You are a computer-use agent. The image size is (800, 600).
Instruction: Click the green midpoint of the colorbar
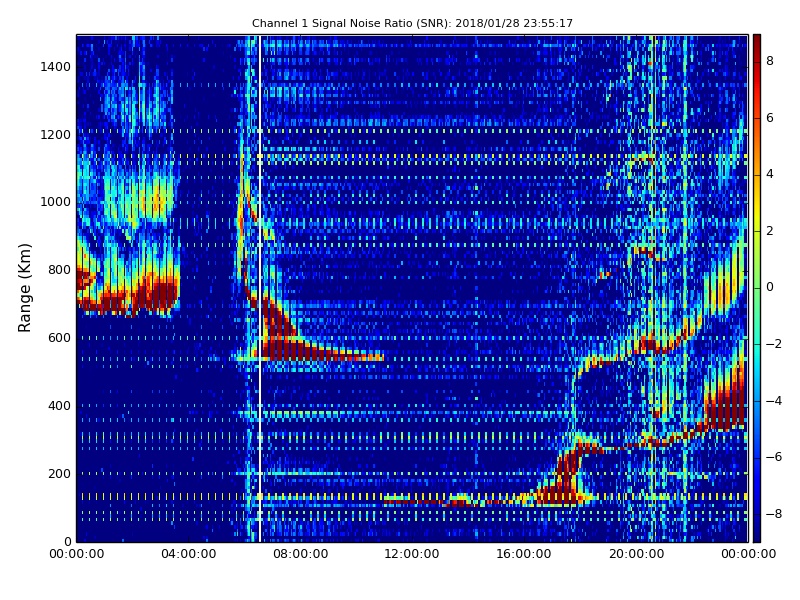[757, 288]
